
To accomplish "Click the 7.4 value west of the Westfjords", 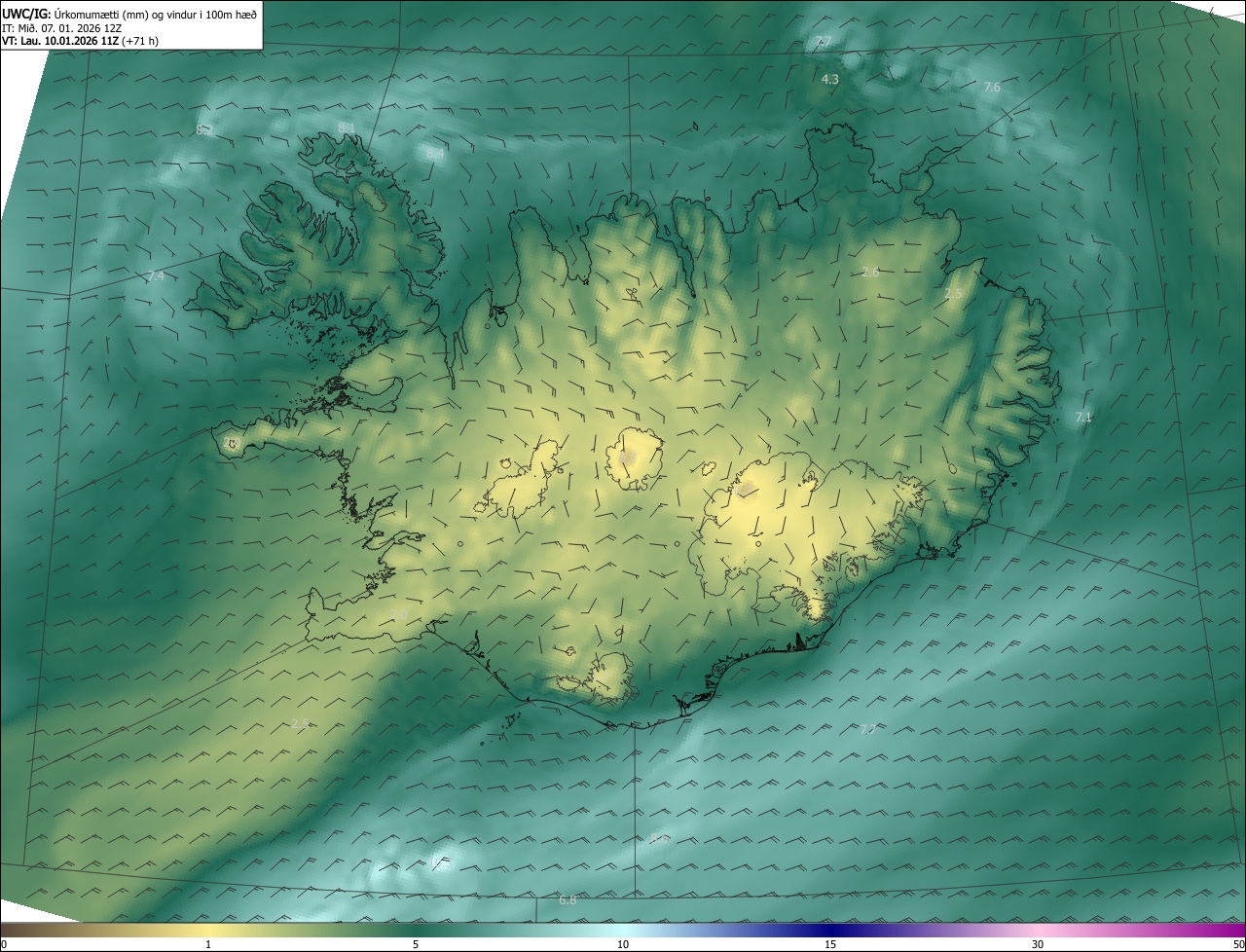I will point(156,276).
